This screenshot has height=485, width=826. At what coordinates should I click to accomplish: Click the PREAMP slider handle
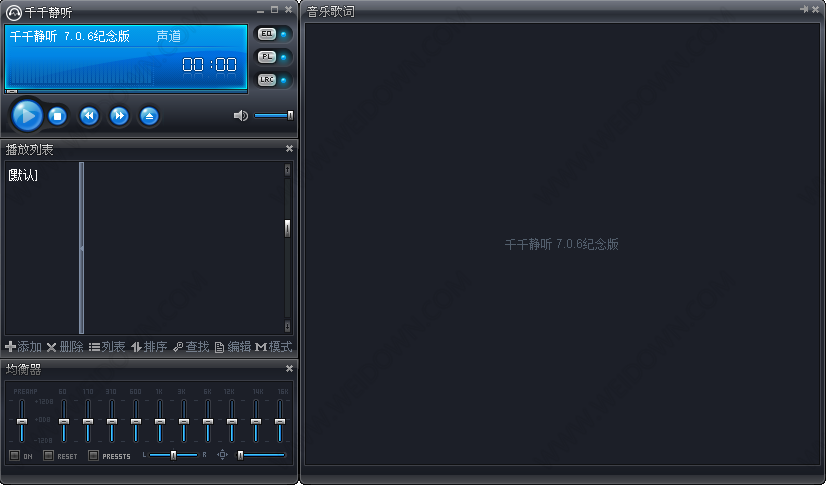pos(22,421)
